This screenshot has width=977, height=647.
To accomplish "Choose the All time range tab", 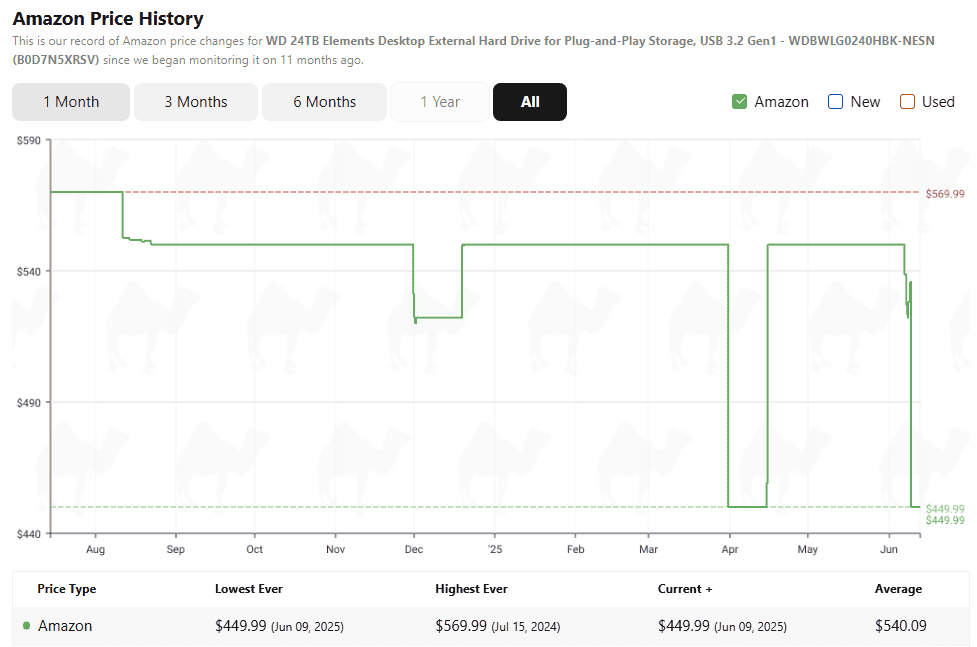I will 530,102.
